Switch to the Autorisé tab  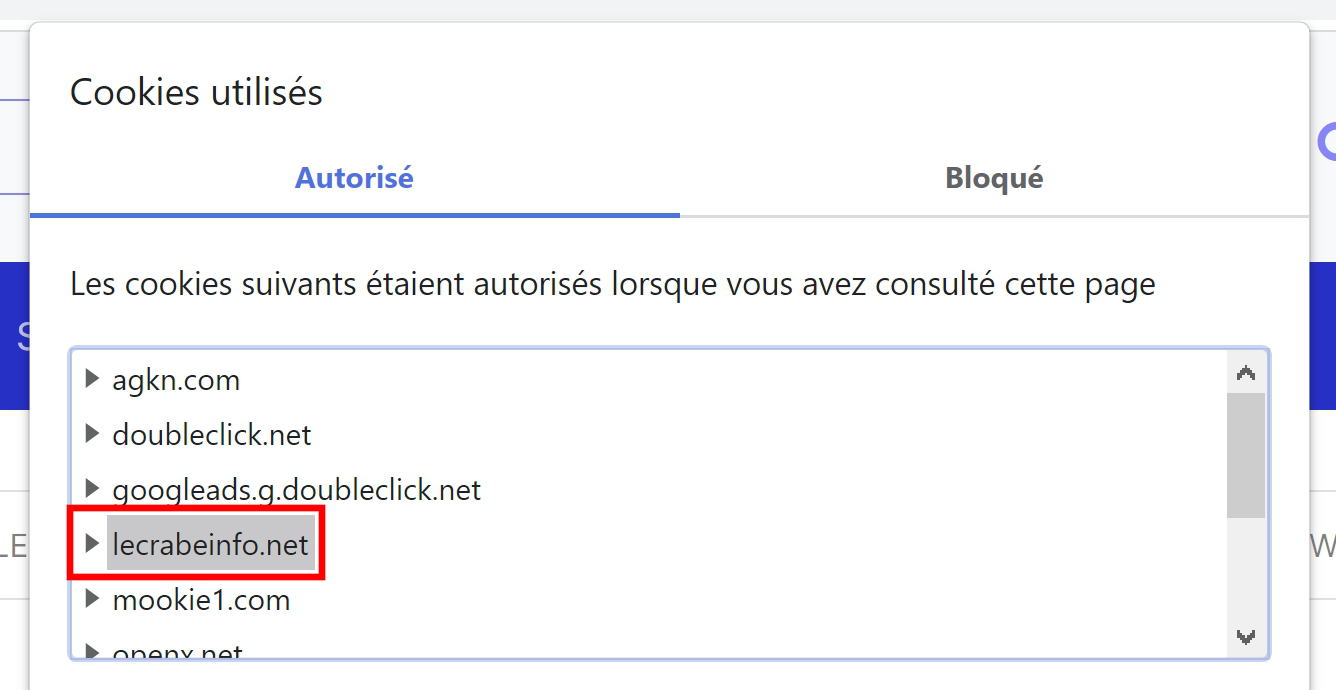[354, 178]
